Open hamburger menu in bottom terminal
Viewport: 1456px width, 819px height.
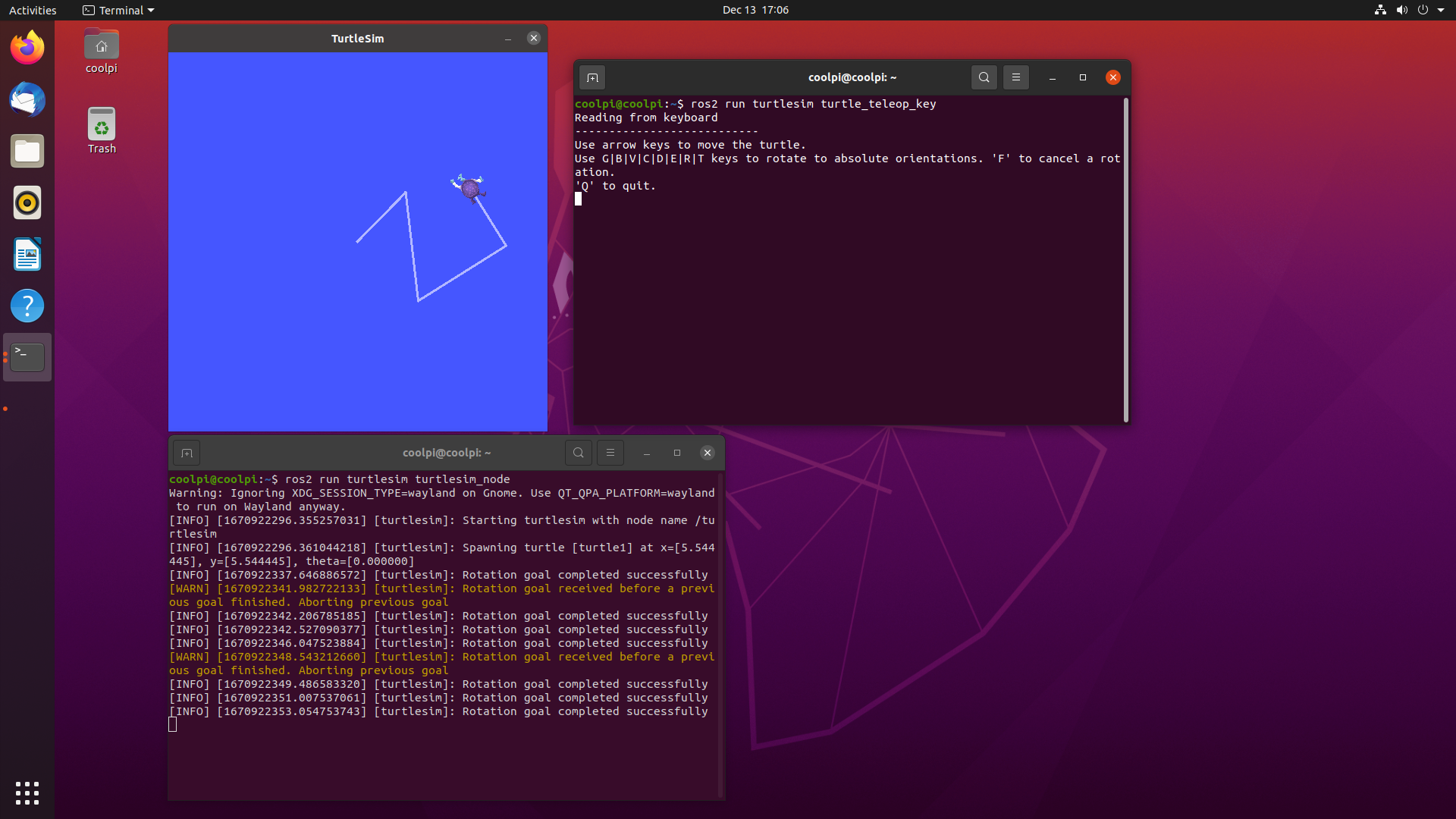tap(610, 453)
